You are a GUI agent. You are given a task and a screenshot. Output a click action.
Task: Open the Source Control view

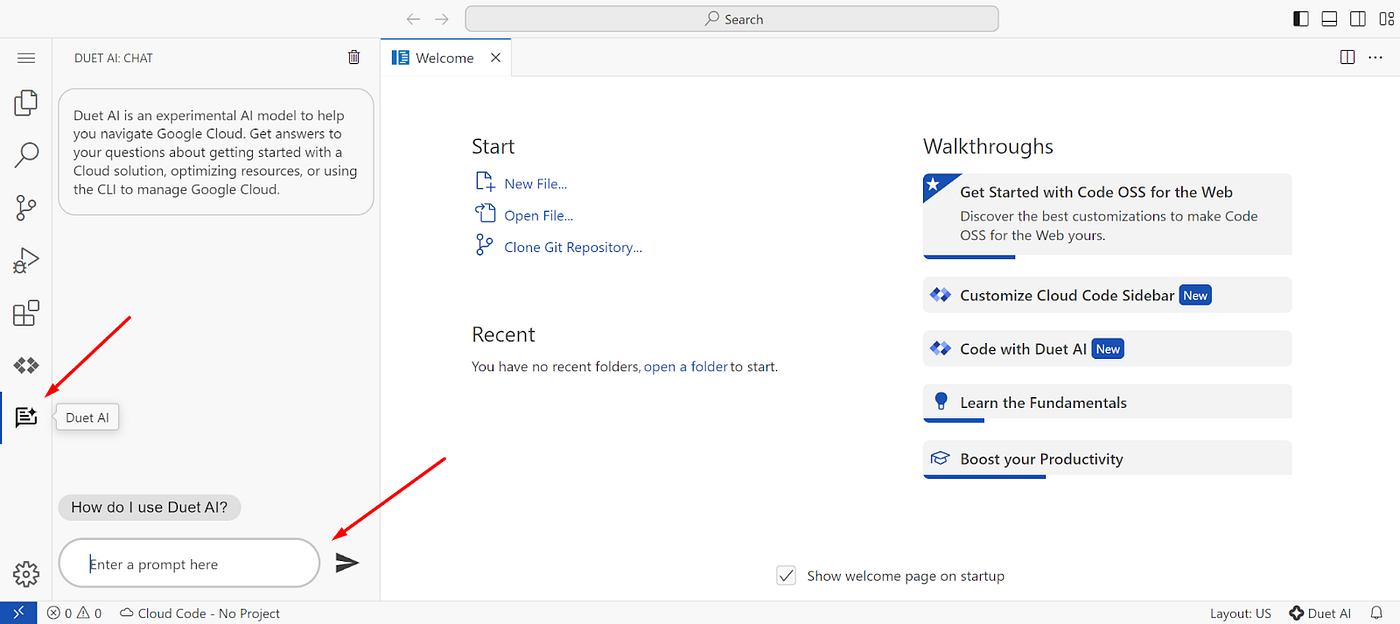click(x=26, y=208)
